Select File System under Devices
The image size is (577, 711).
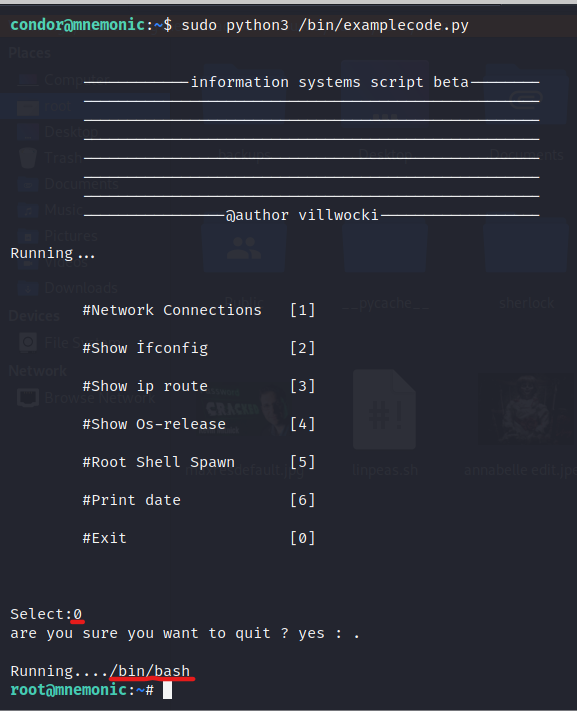click(69, 342)
